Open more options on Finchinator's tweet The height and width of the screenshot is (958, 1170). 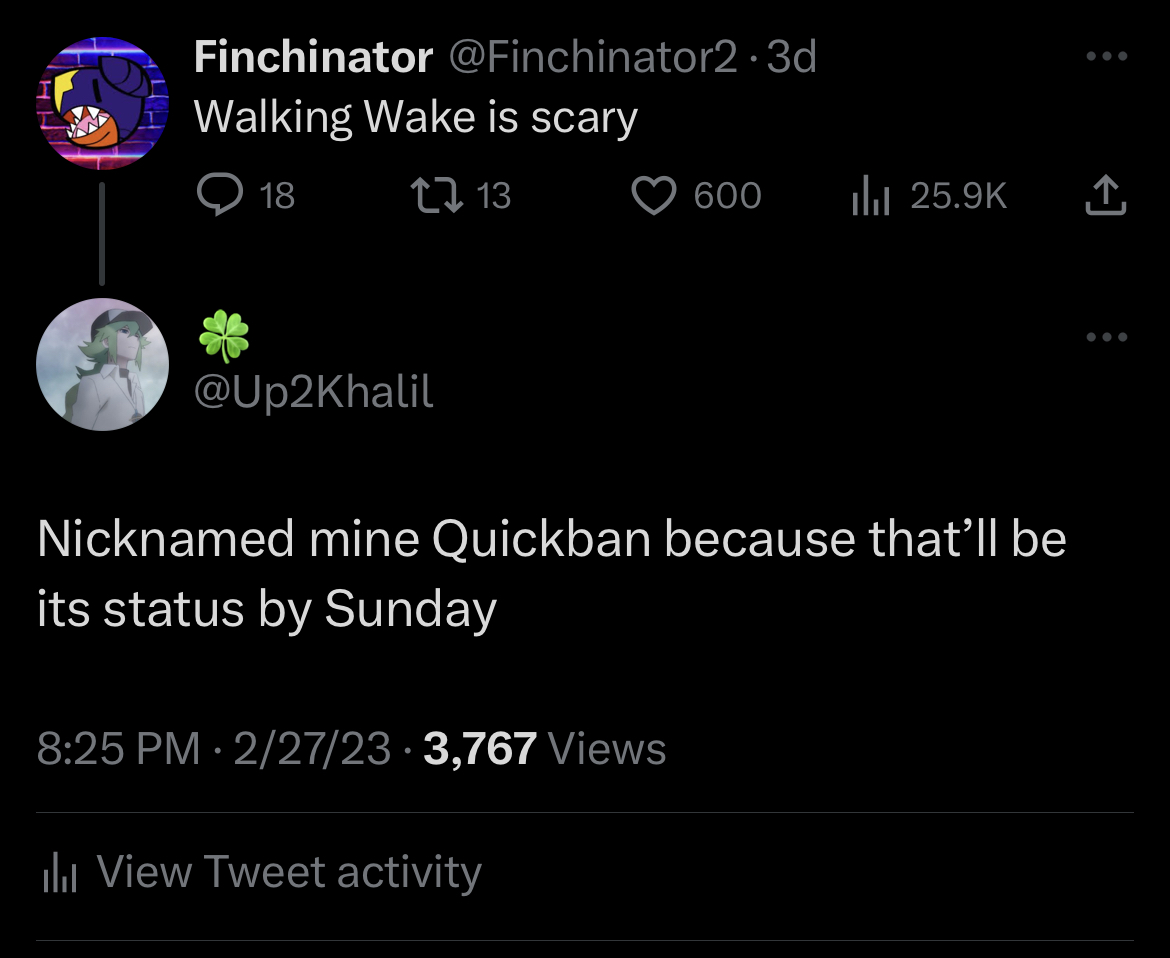pos(1108,57)
